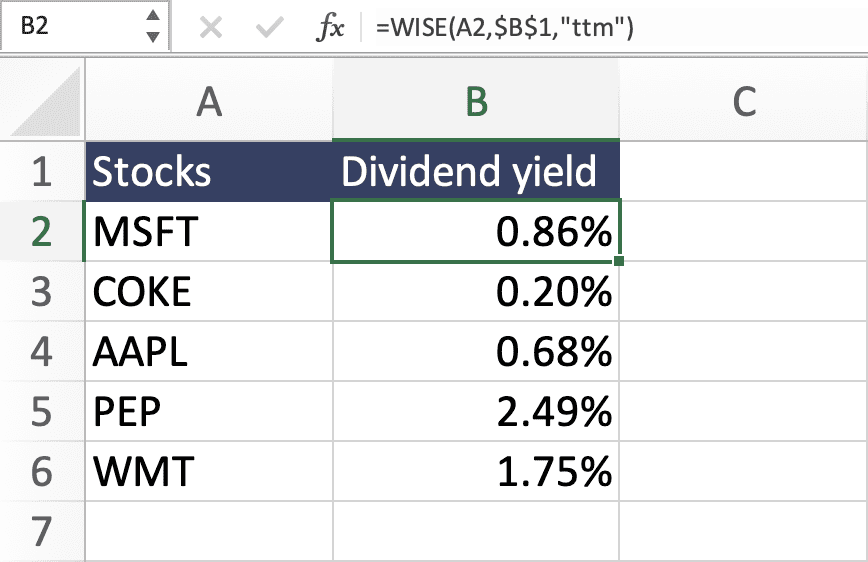Click into the formula bar text
The height and width of the screenshot is (562, 868).
600,29
